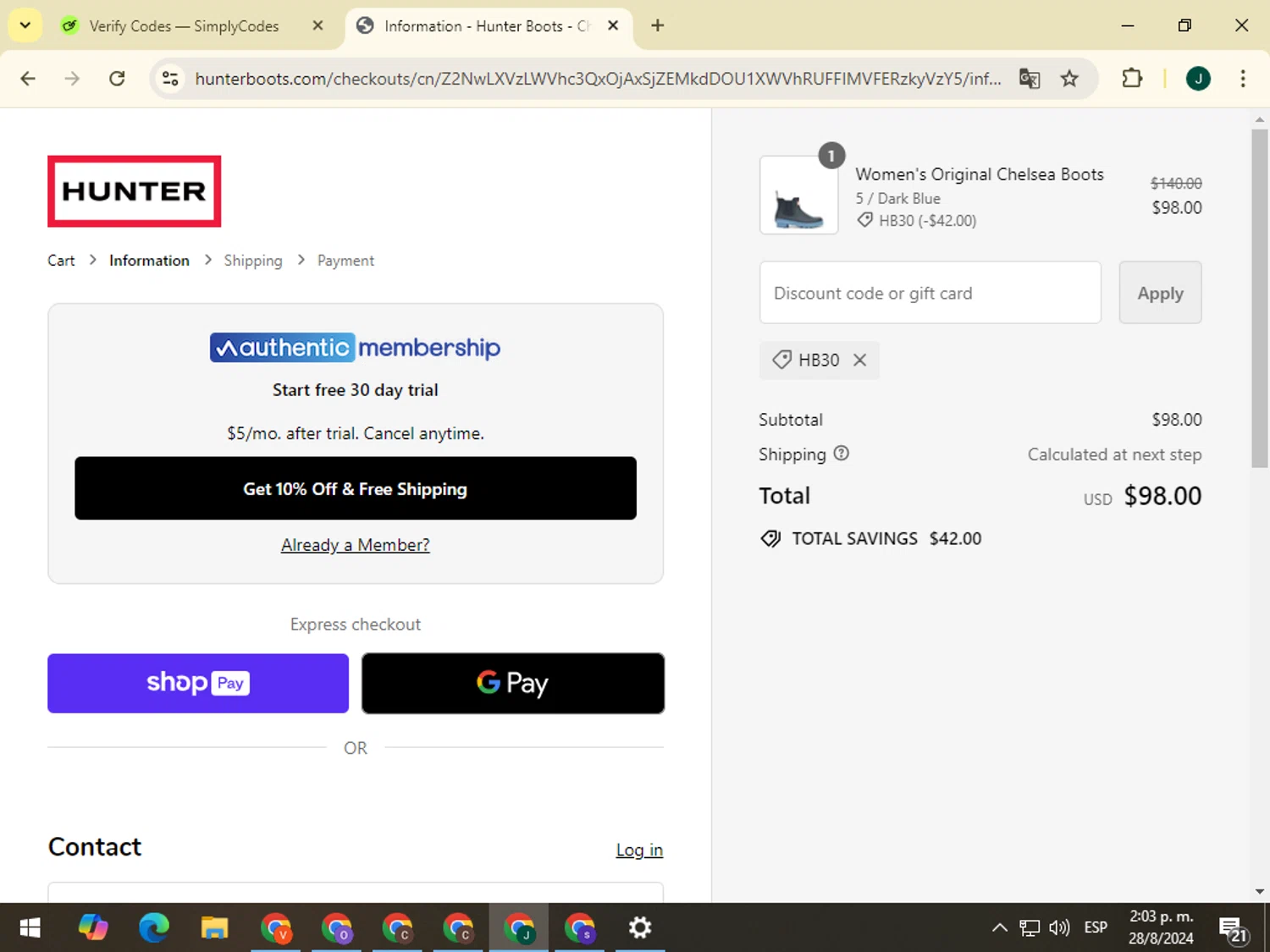This screenshot has width=1270, height=952.
Task: Pay with Shop Pay
Action: click(x=198, y=683)
